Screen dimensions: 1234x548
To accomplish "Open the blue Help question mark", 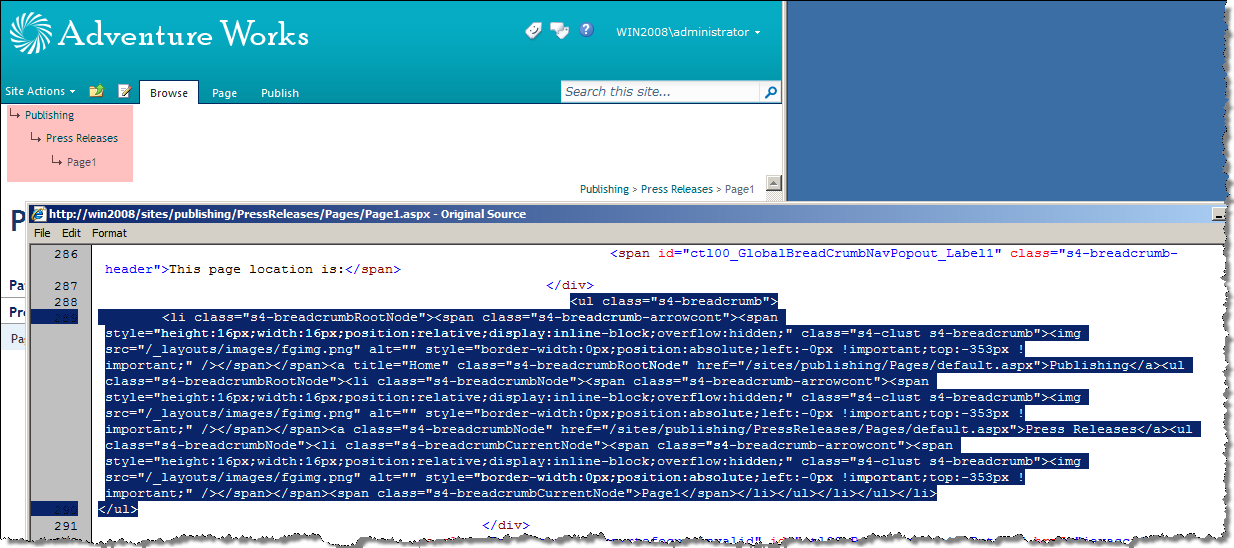I will [x=586, y=30].
